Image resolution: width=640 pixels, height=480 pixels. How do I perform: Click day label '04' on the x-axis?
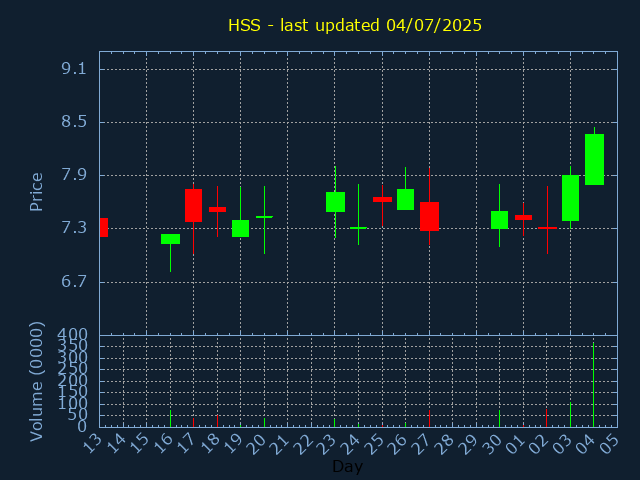click(587, 444)
